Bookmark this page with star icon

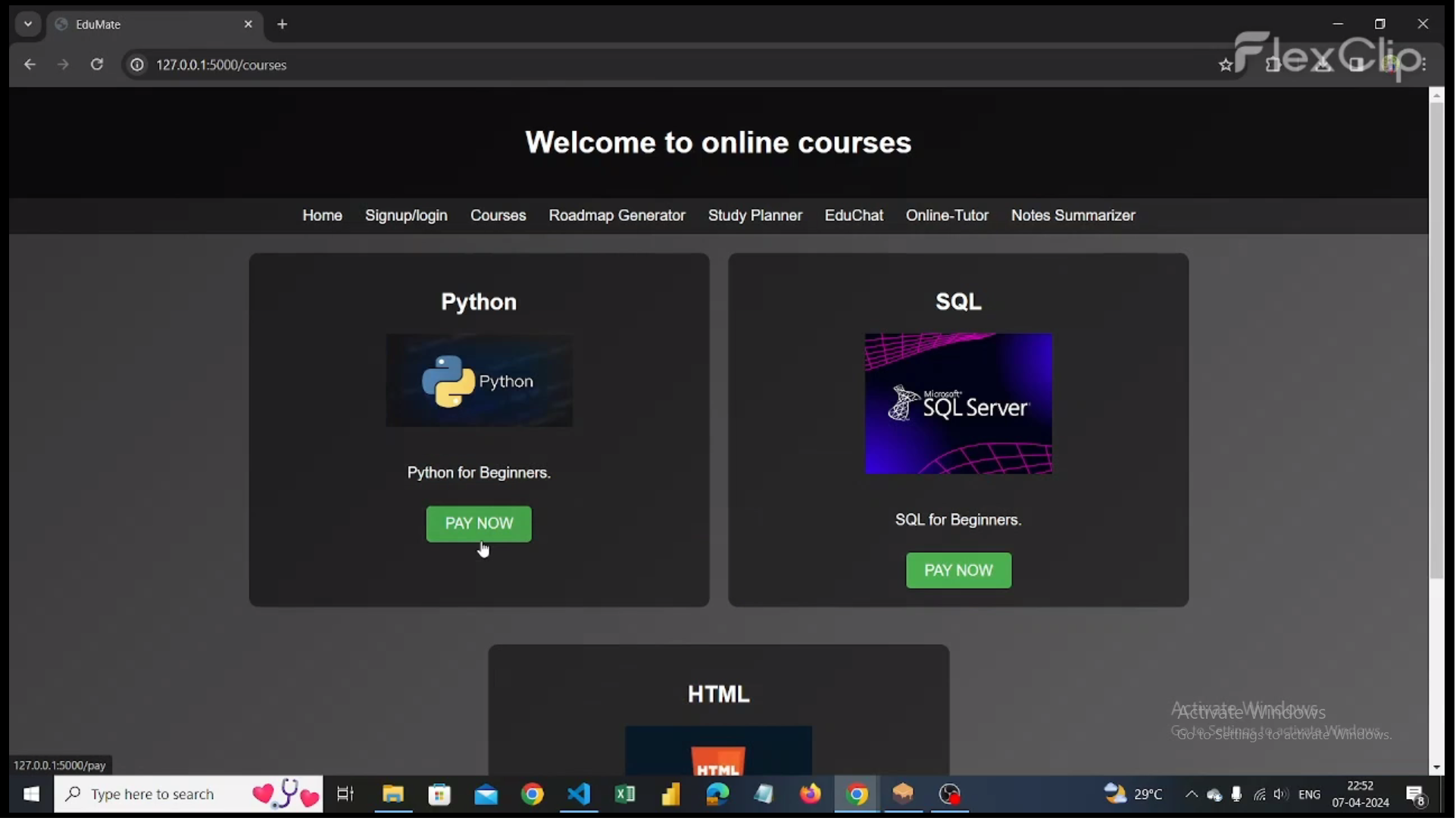(x=1226, y=66)
